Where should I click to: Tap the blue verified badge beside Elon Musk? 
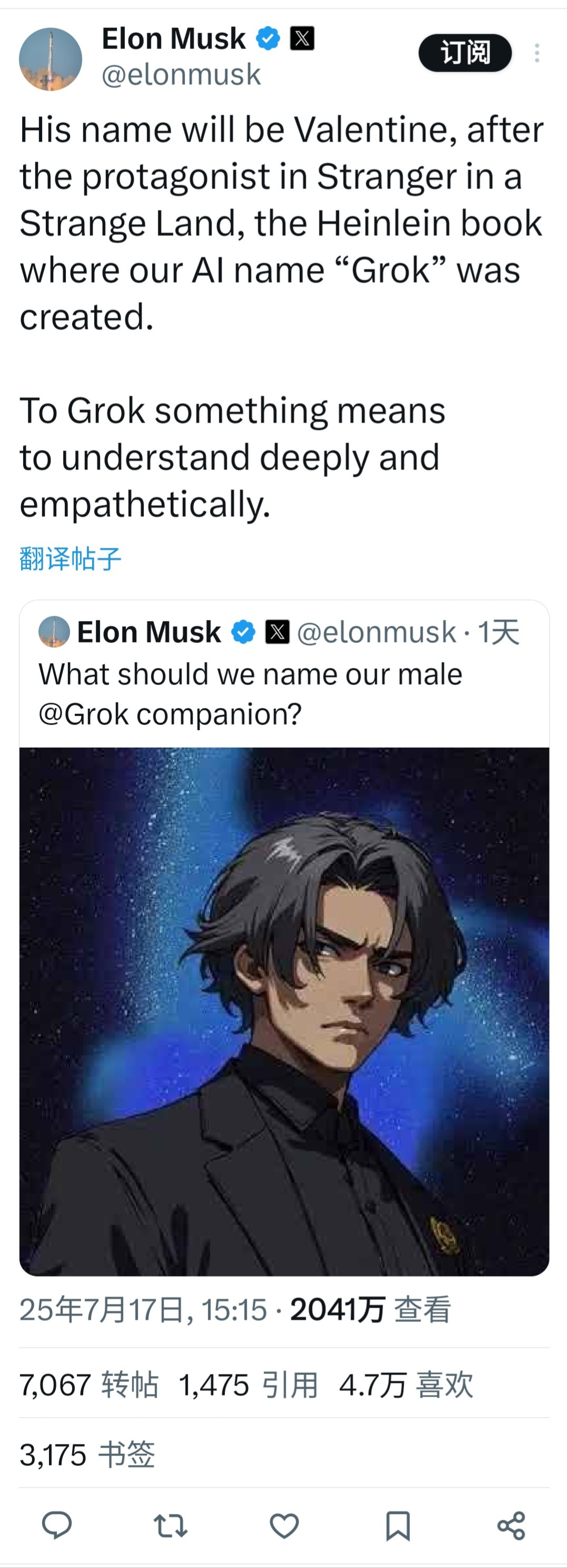click(x=267, y=38)
